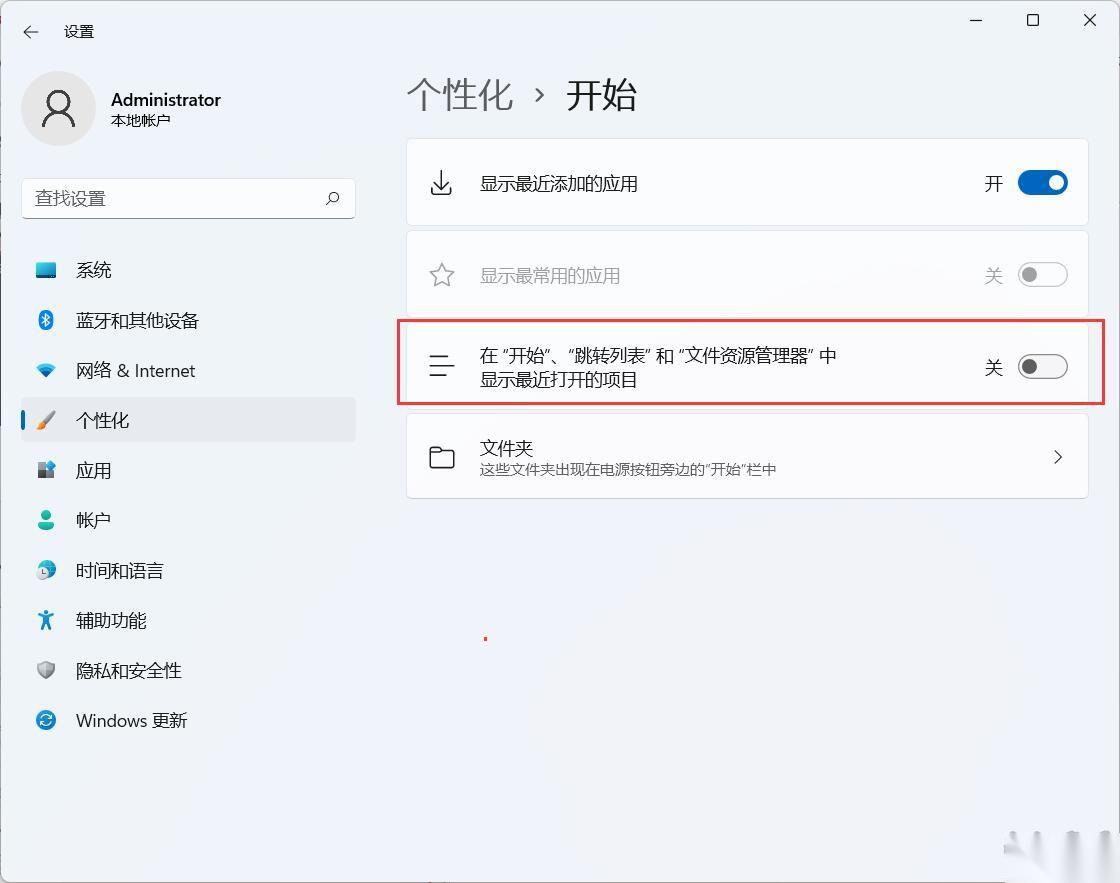Open 时间和语言 in the sidebar
Viewport: 1120px width, 883px height.
(x=119, y=570)
